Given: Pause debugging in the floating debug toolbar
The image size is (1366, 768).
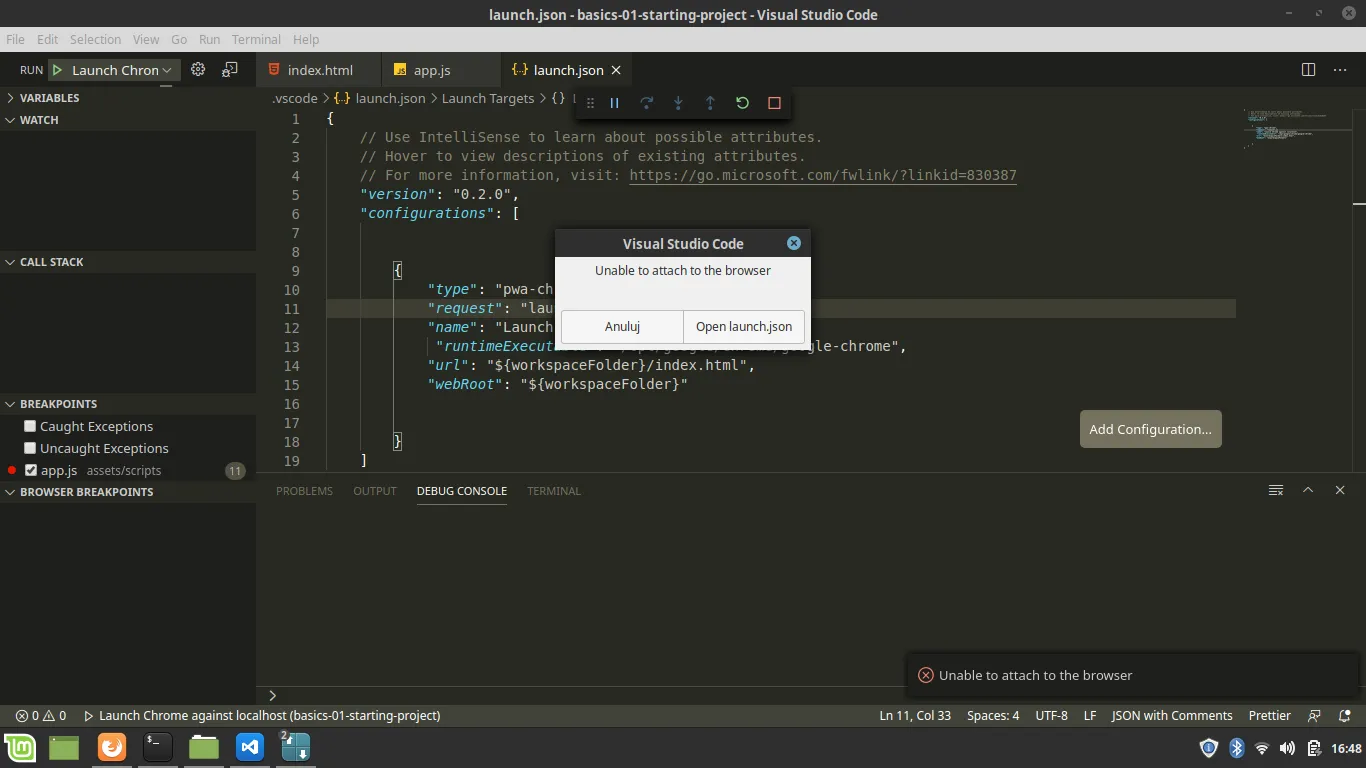Looking at the screenshot, I should pos(615,103).
